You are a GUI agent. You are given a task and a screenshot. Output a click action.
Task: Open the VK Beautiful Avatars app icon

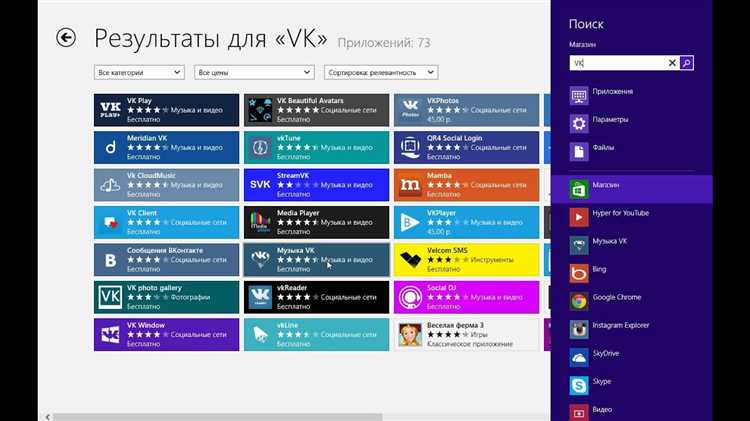pos(260,110)
